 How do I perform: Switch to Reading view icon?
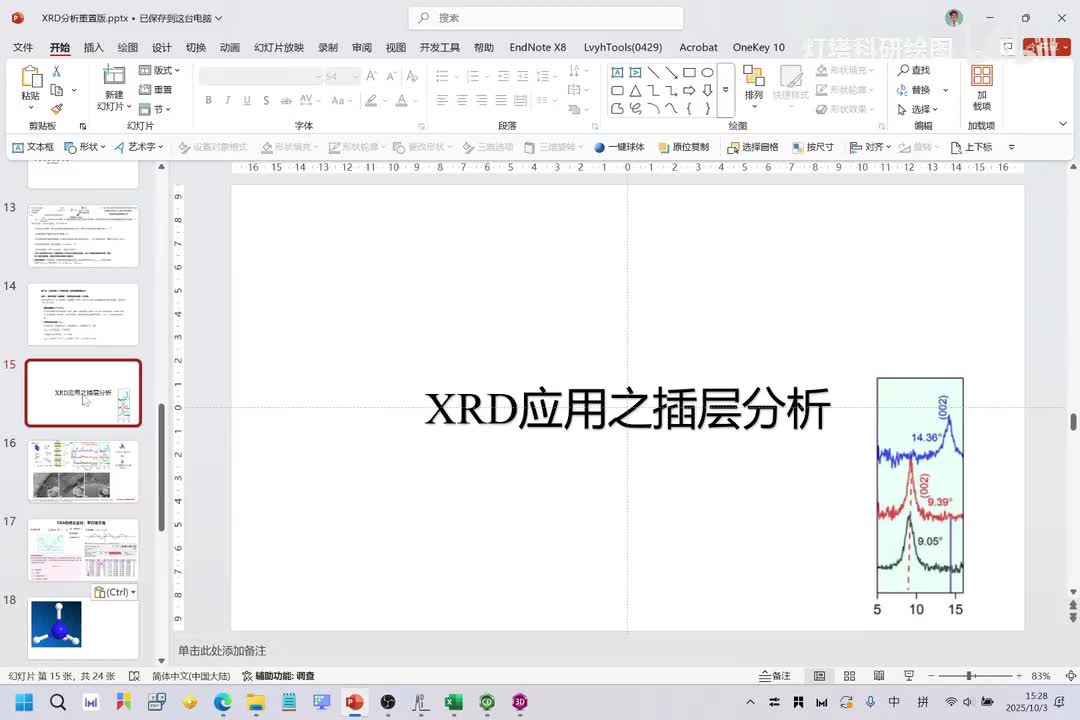pos(879,676)
